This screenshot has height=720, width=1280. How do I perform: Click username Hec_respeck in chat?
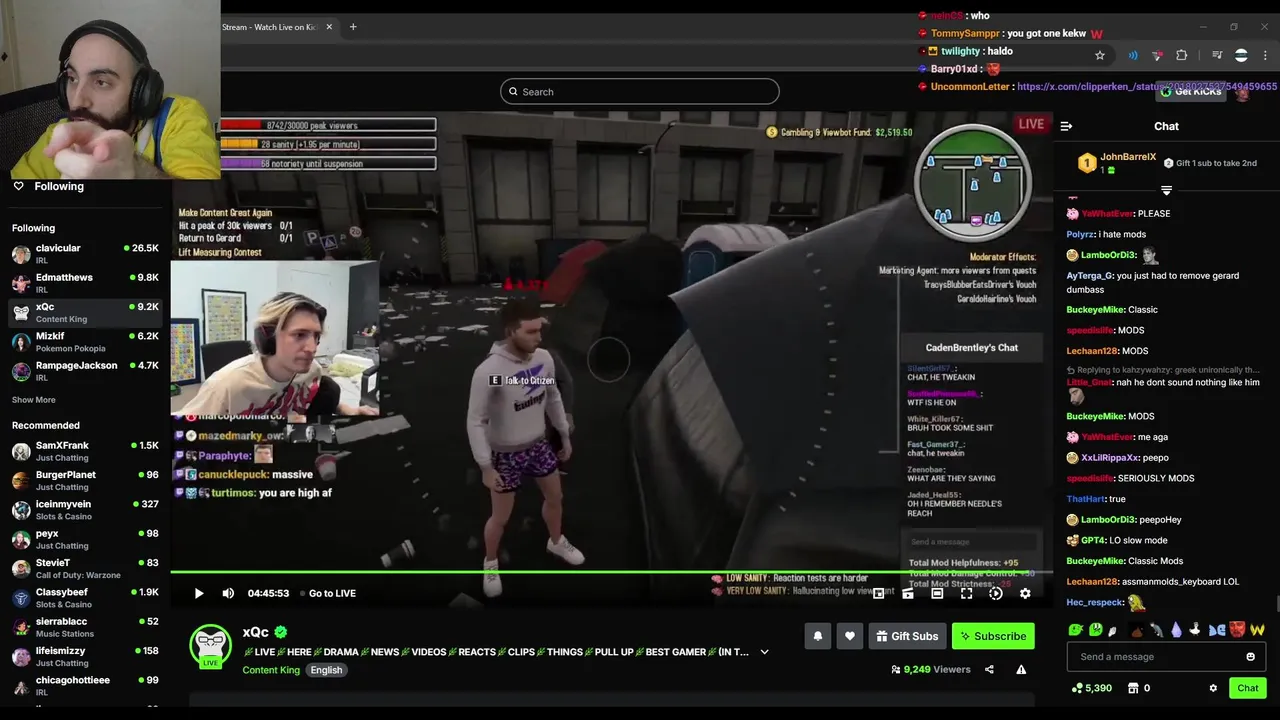pos(1095,602)
